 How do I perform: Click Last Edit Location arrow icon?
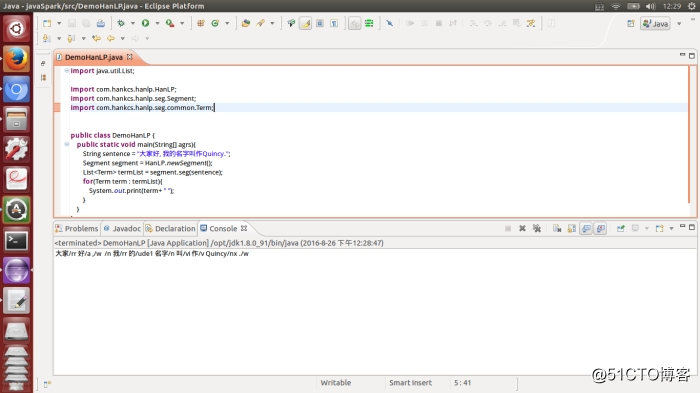[96, 38]
